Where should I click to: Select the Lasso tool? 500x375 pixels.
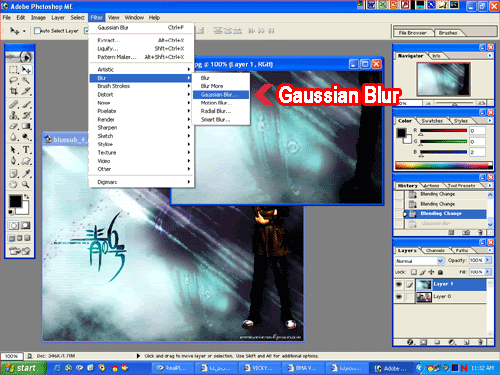(x=14, y=80)
